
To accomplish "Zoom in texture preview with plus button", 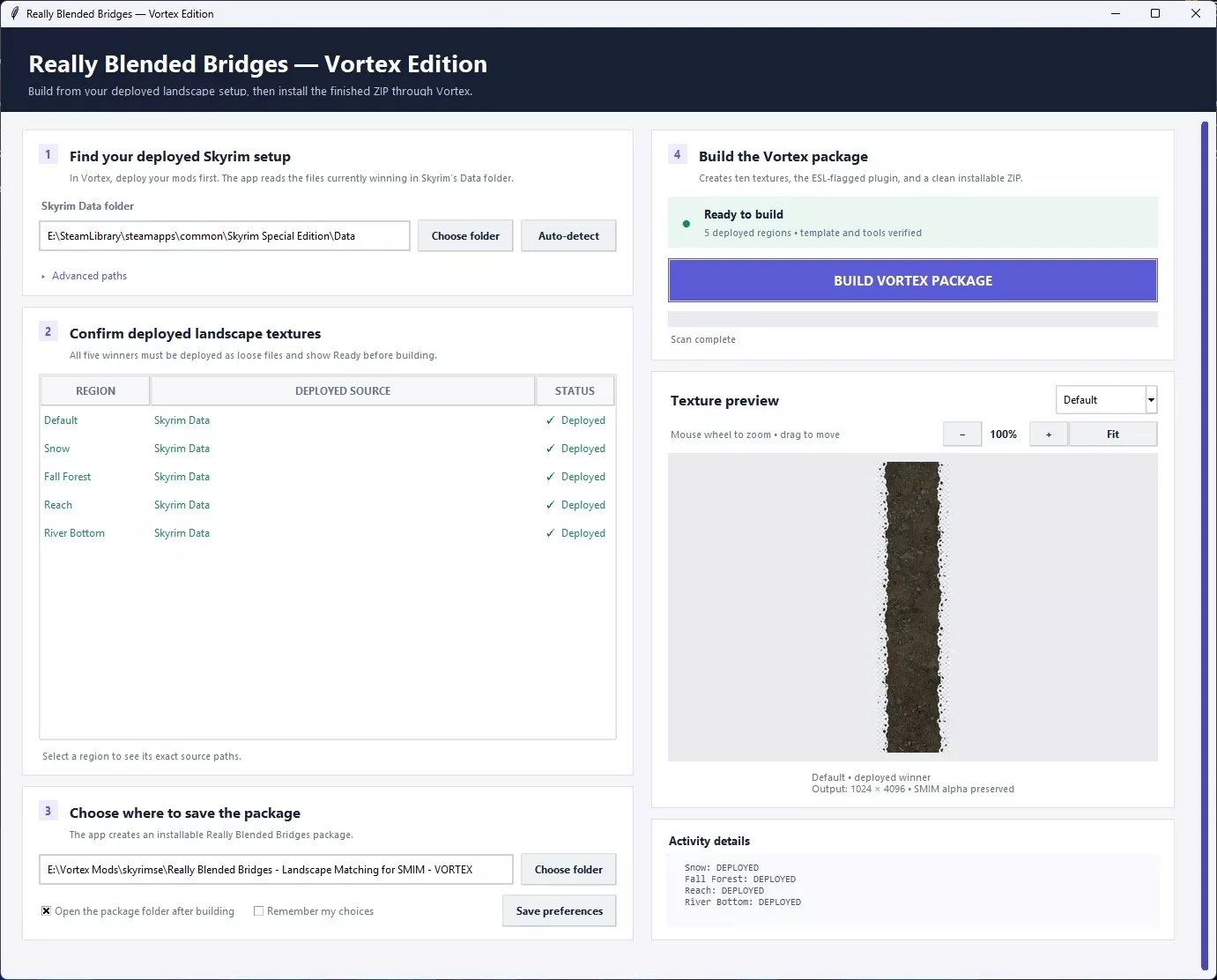I will pyautogui.click(x=1049, y=434).
